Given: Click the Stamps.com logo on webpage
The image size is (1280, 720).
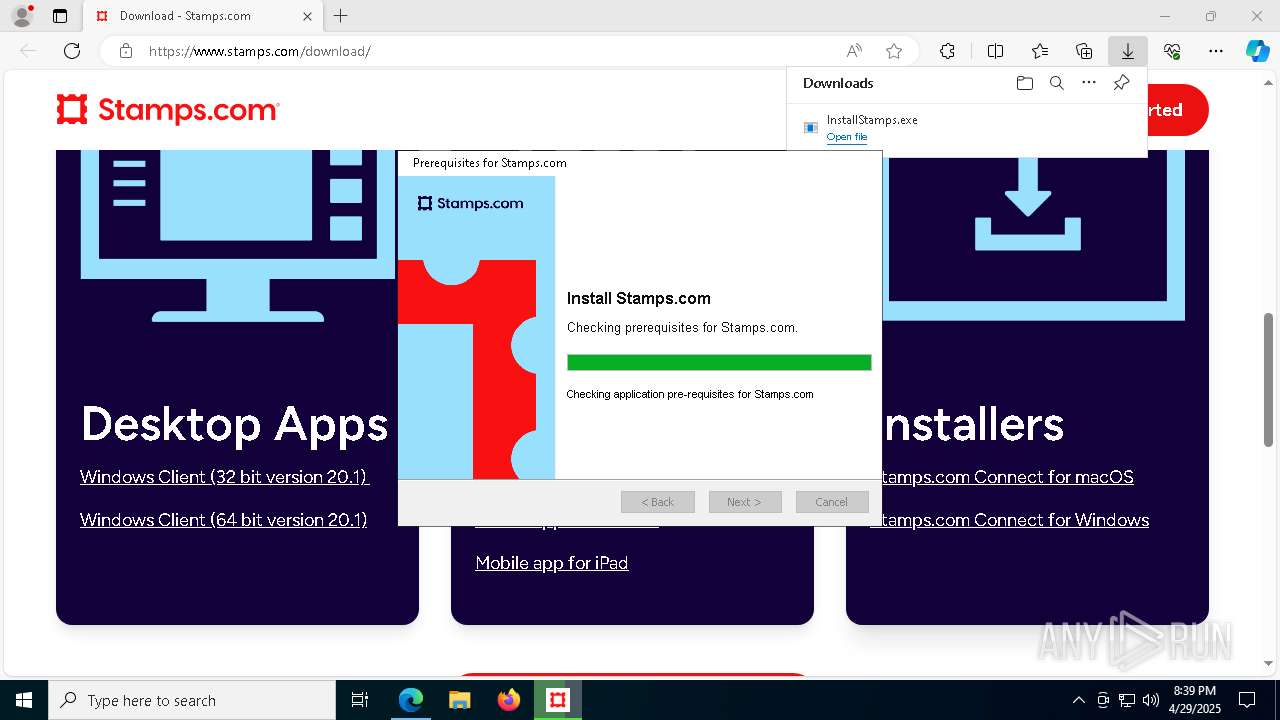Looking at the screenshot, I should (x=168, y=110).
